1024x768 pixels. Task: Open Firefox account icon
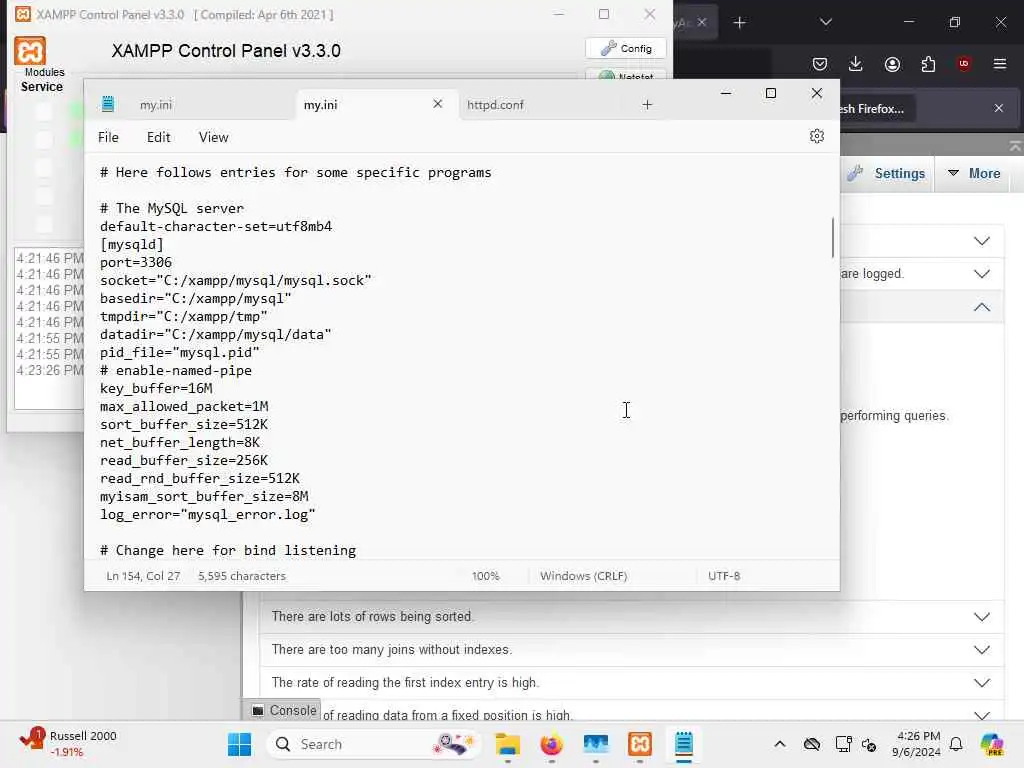point(892,64)
